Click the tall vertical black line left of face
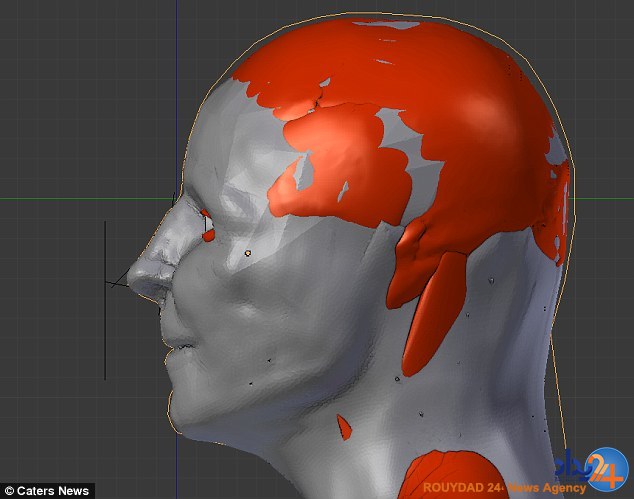Screen dimensions: 634x499 tap(105, 300)
